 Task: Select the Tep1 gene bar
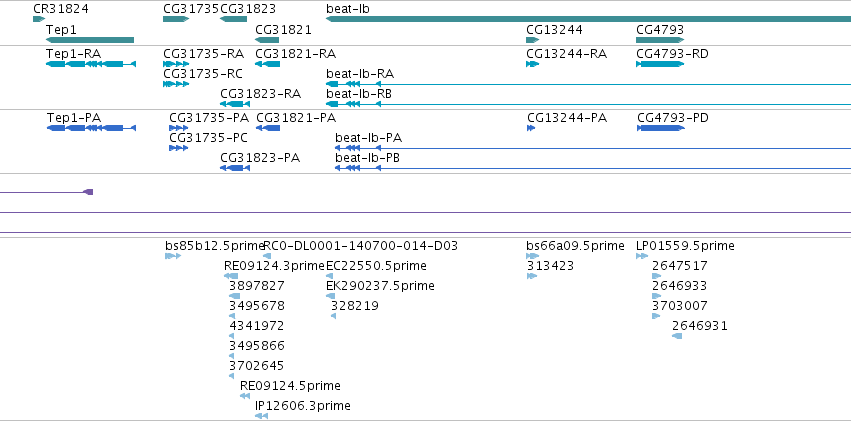[x=90, y=40]
